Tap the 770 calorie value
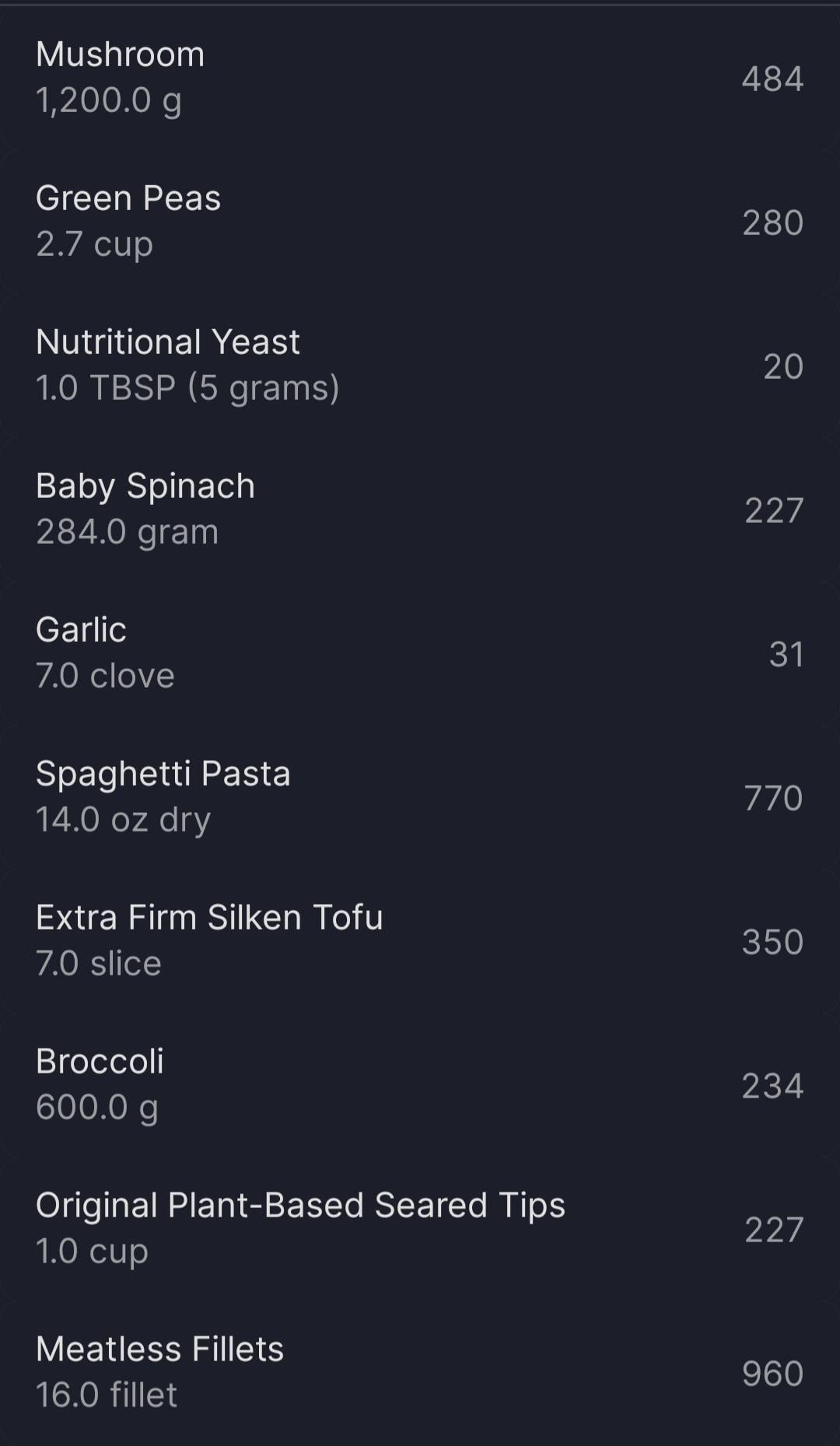840x1446 pixels. (772, 799)
